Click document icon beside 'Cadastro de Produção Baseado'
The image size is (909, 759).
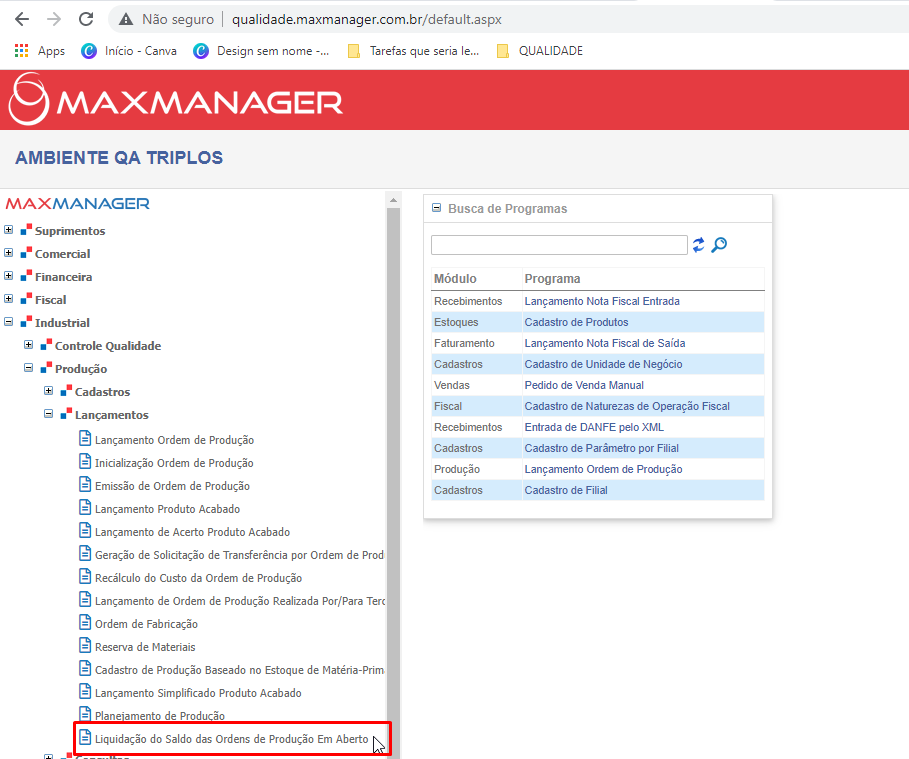(x=85, y=668)
